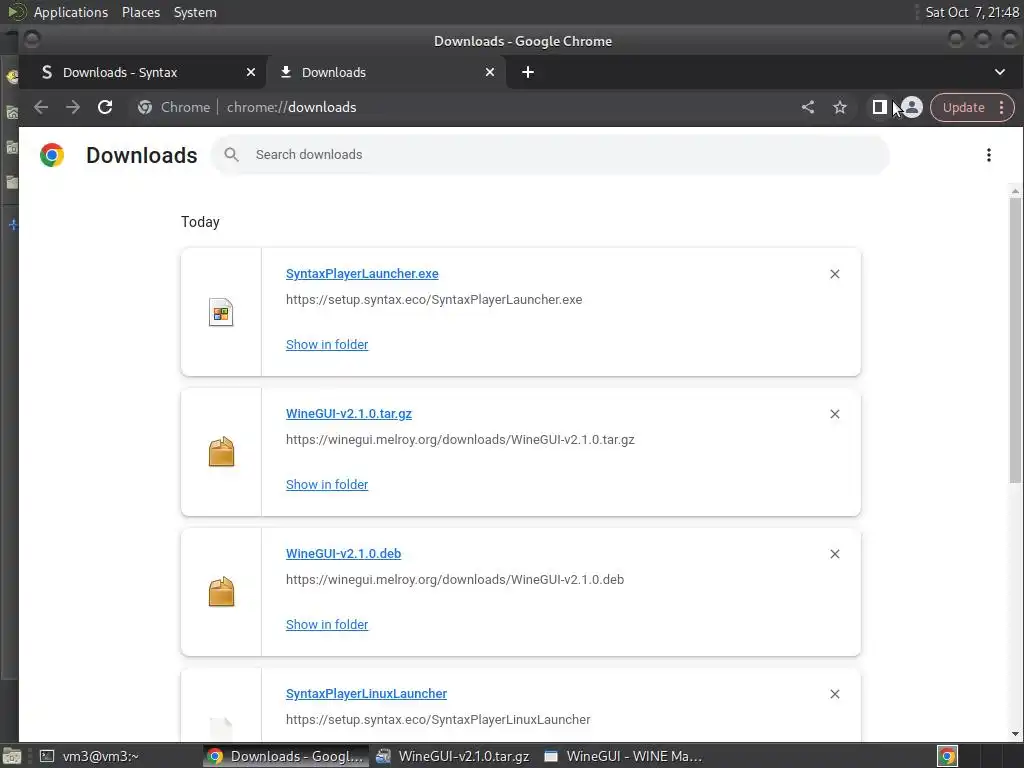Switch to the vm3@vm3 terminal in taskbar
1024x768 pixels.
(89, 756)
